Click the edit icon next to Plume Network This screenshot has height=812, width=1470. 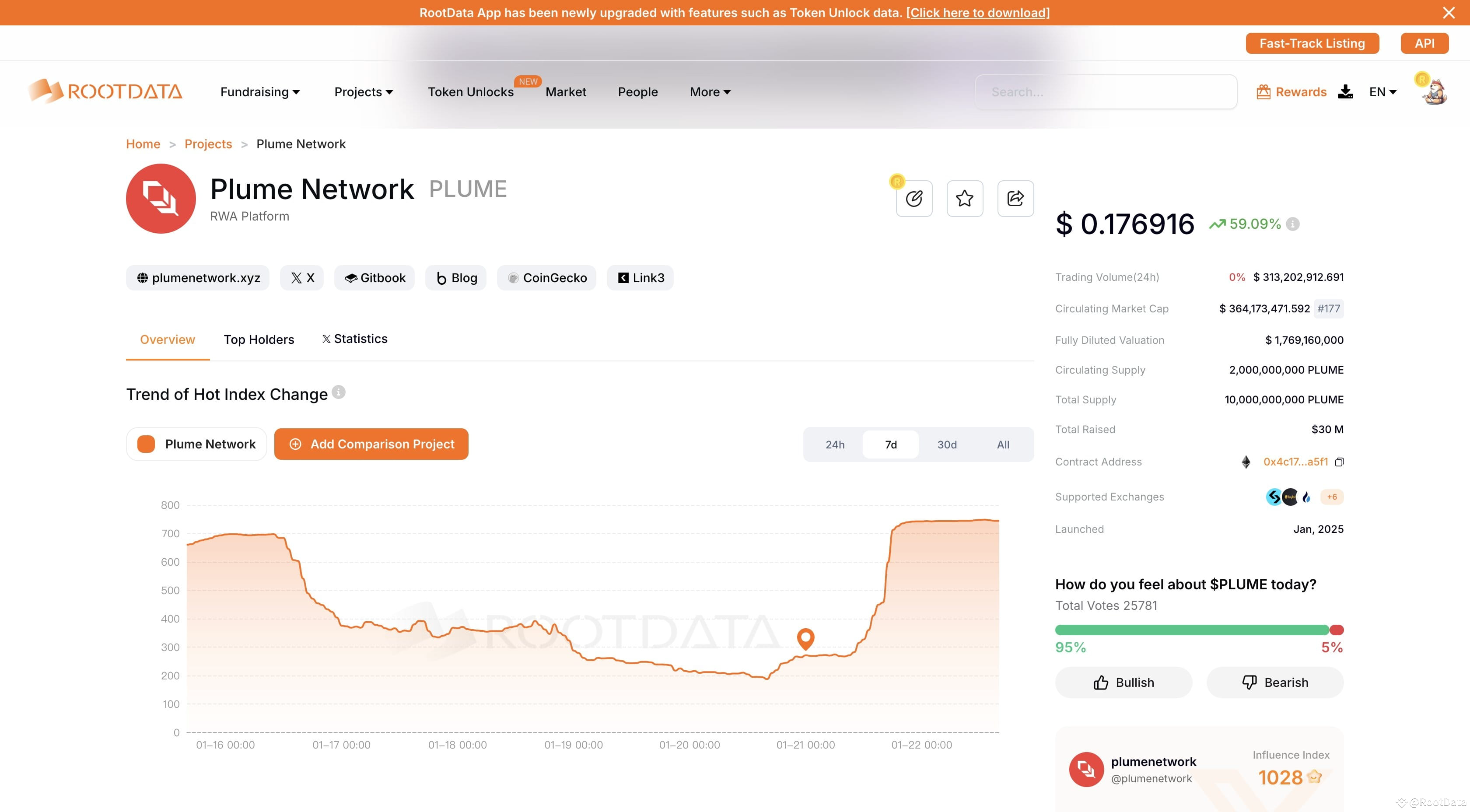click(x=913, y=199)
